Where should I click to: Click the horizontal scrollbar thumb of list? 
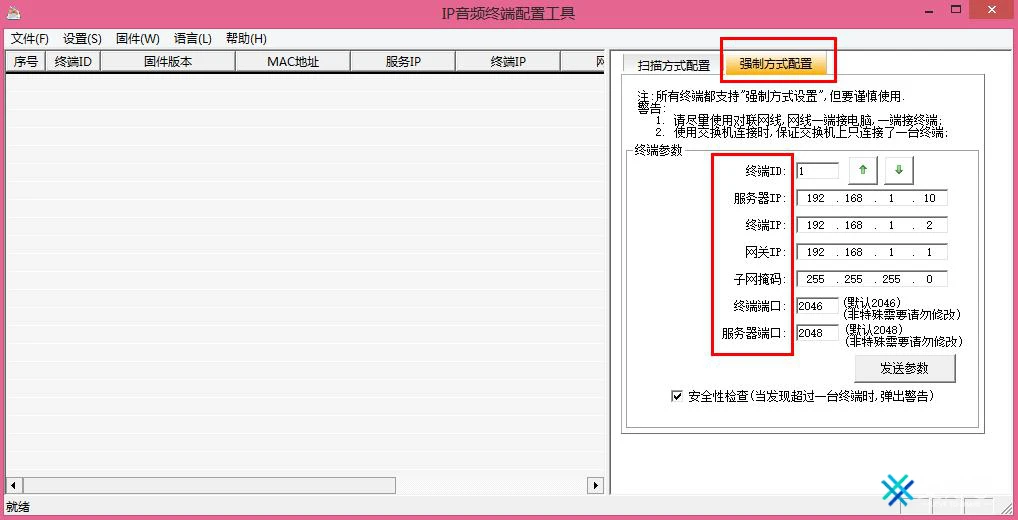coord(209,485)
